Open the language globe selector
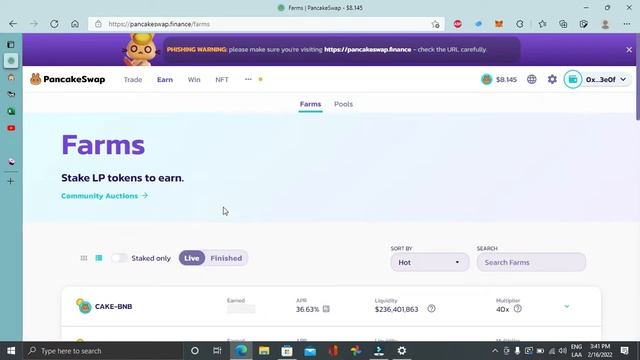The width and height of the screenshot is (640, 360). [x=531, y=79]
